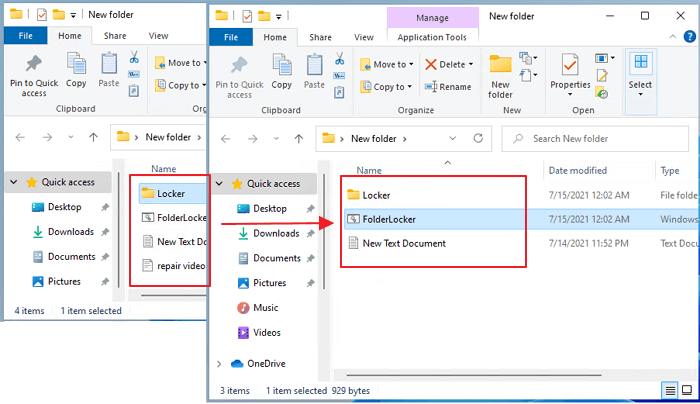Click the New folder ribbon icon

[x=500, y=73]
